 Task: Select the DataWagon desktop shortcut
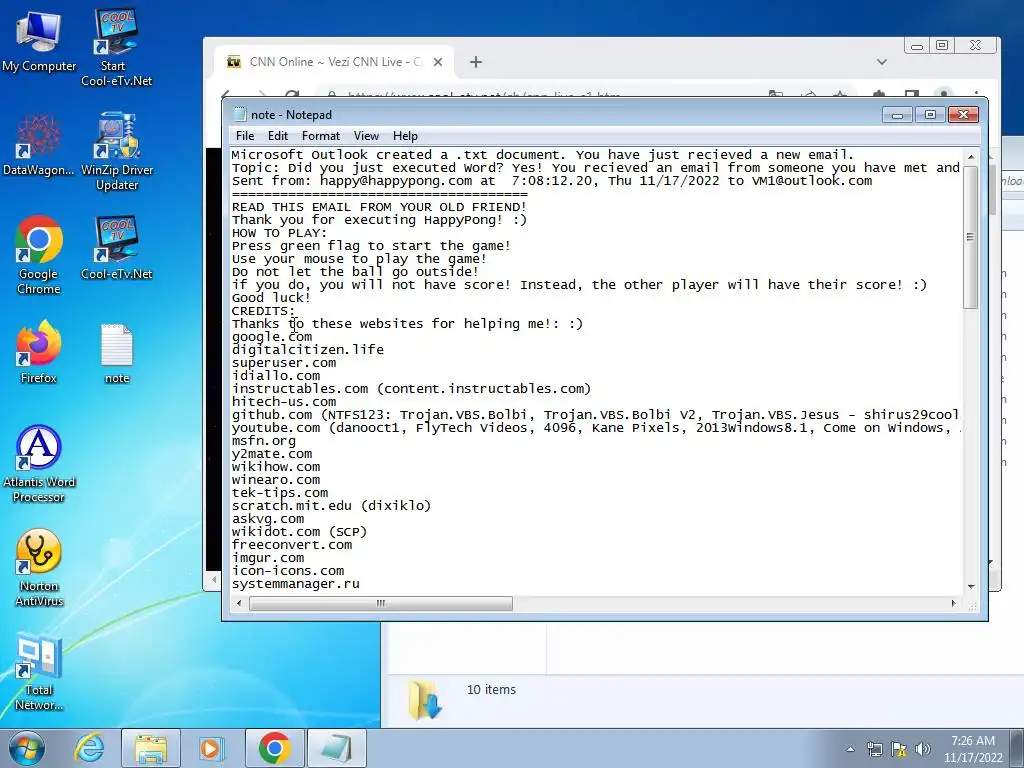point(39,145)
